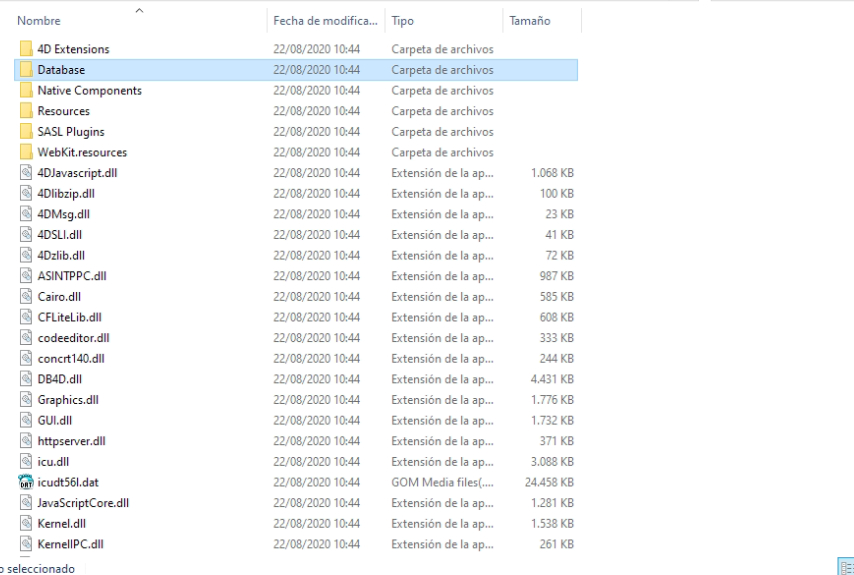854x575 pixels.
Task: Select the icudt56l.dat file name
Action: pyautogui.click(x=68, y=482)
